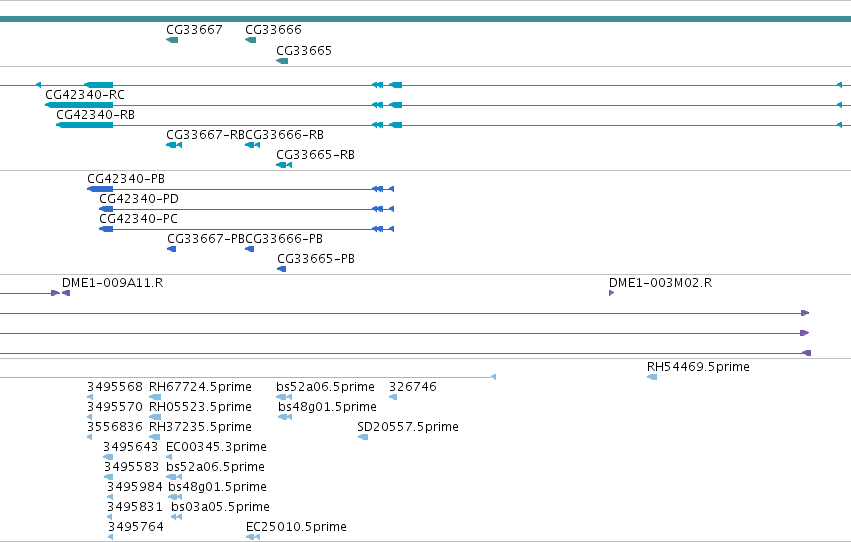Click the EST glyph under SD20557.5prime
851x542 pixels.
(363, 438)
